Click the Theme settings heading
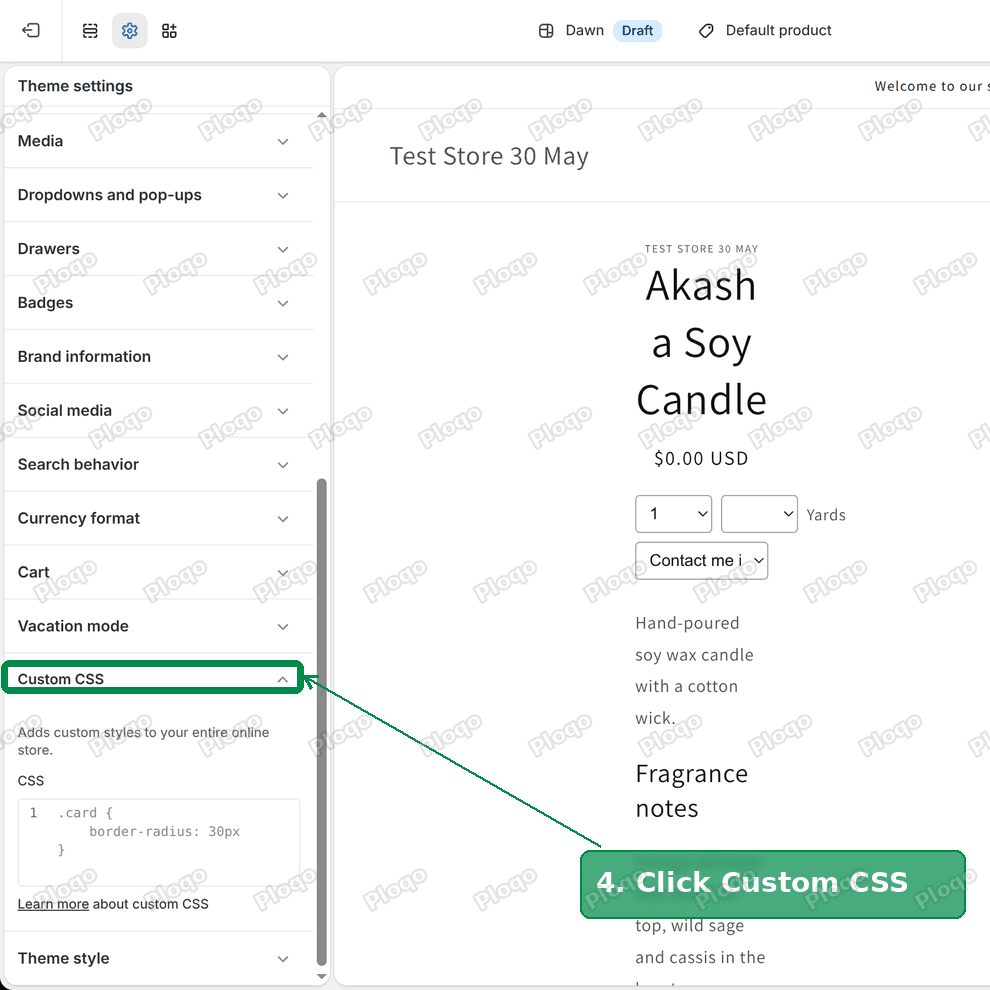 (x=75, y=86)
